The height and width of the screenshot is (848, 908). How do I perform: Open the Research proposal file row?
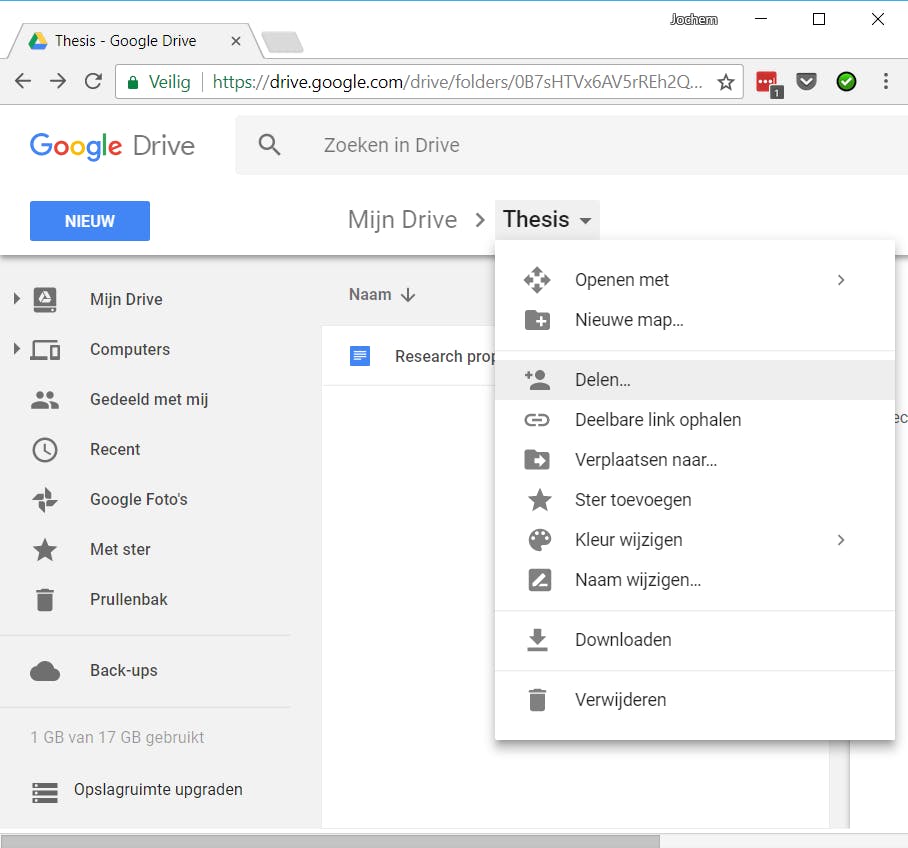click(x=408, y=356)
